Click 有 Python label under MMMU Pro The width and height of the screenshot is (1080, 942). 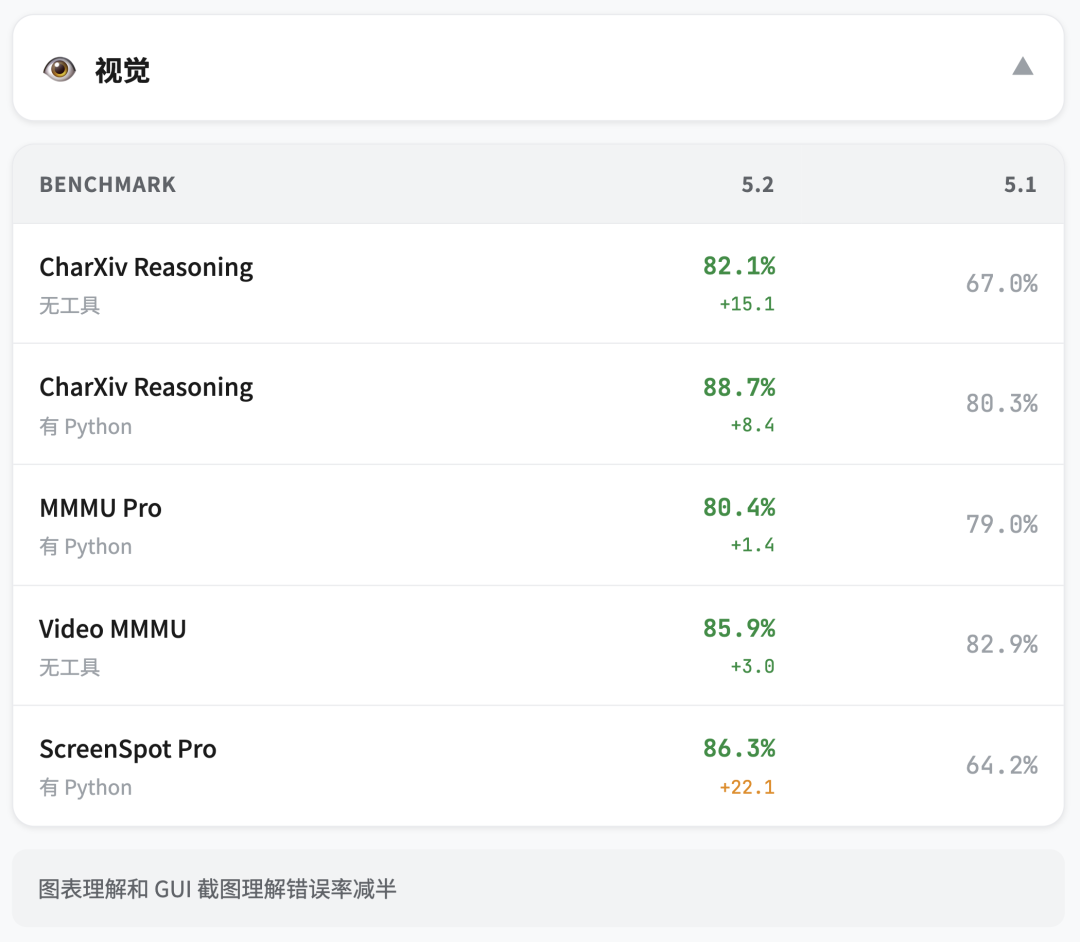pos(85,547)
